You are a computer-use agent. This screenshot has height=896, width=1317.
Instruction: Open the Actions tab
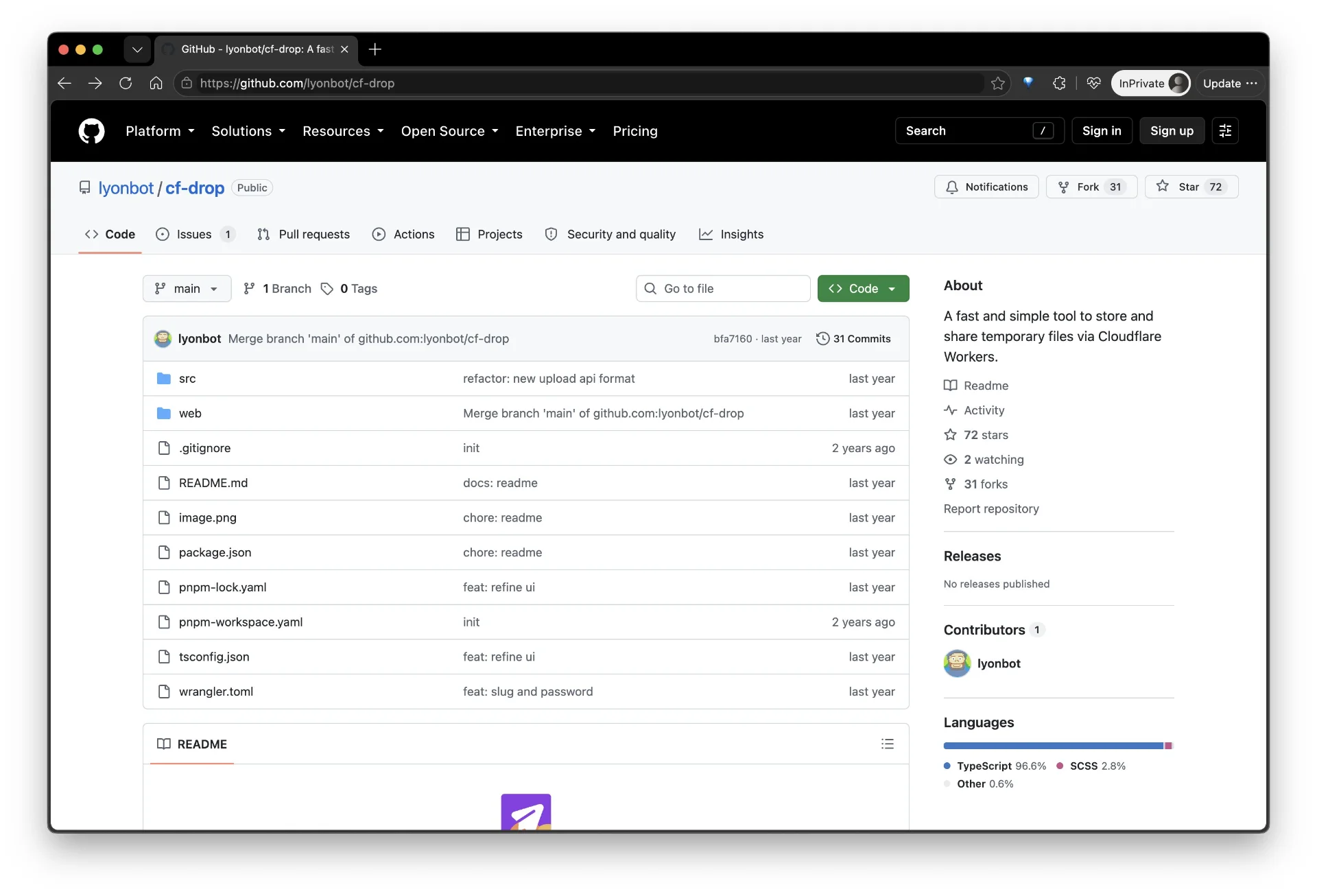point(403,235)
